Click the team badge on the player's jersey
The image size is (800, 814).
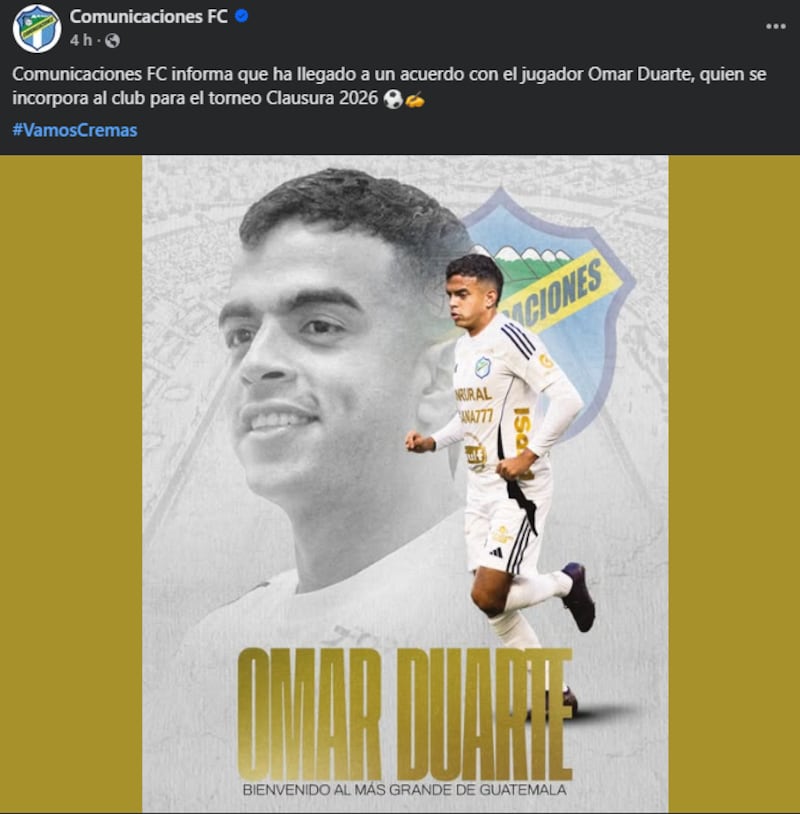[x=482, y=367]
